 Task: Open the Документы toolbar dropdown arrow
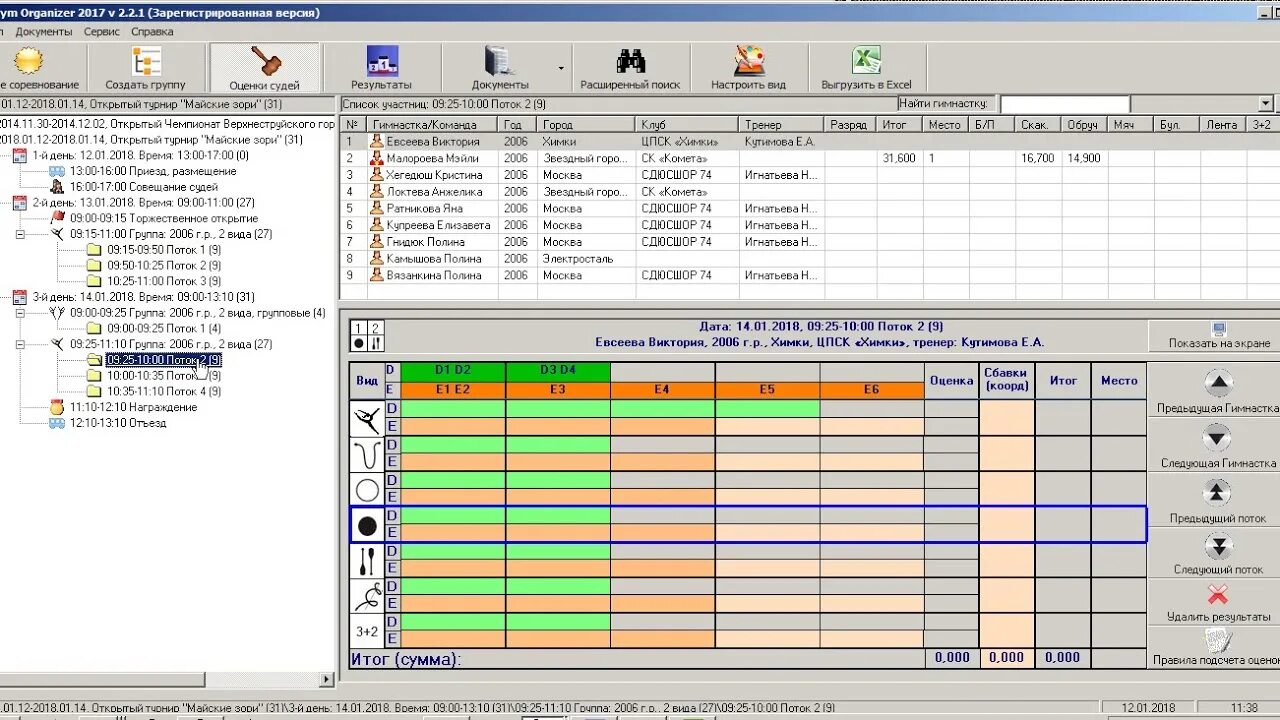click(x=560, y=69)
